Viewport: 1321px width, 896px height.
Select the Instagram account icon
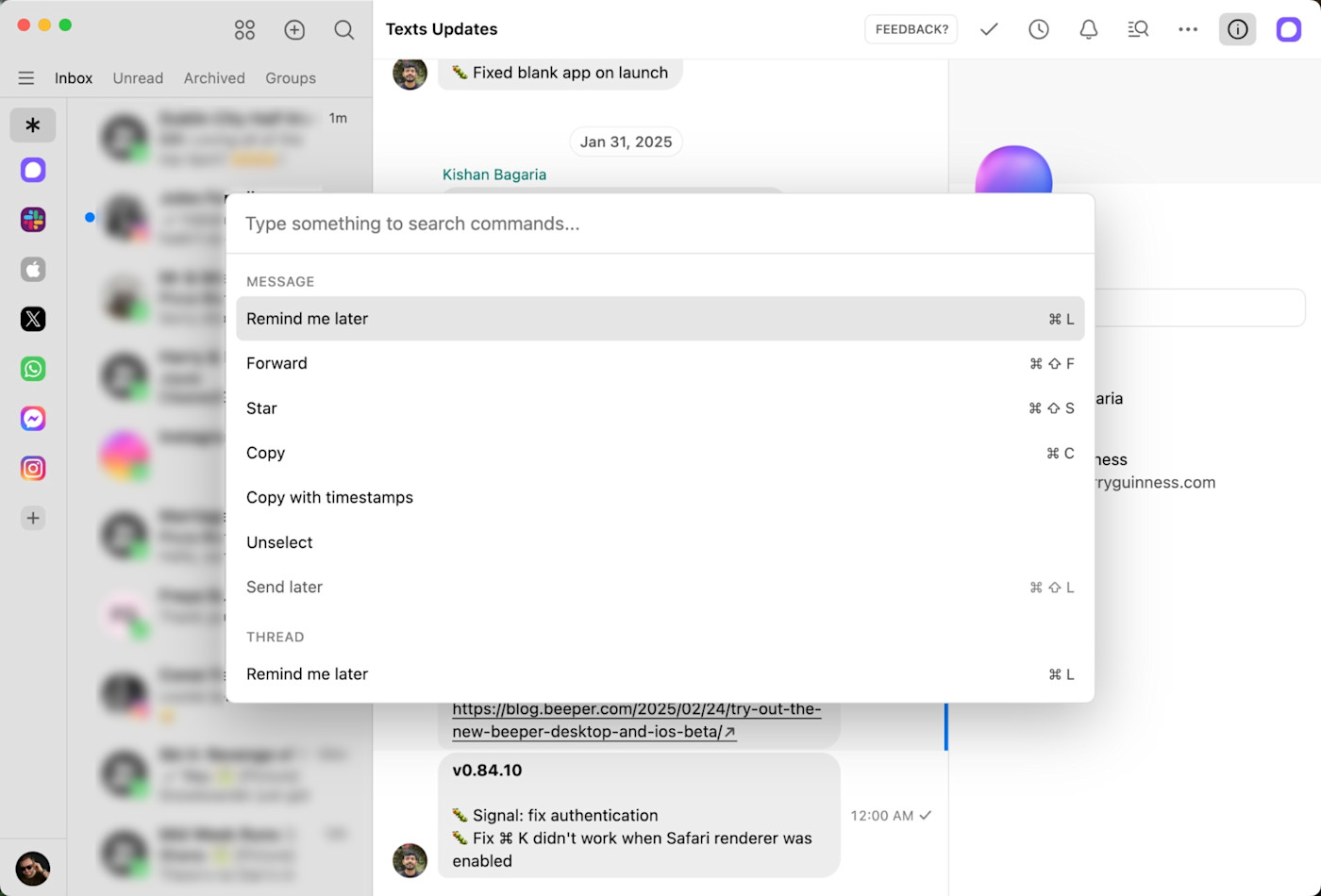[x=33, y=468]
